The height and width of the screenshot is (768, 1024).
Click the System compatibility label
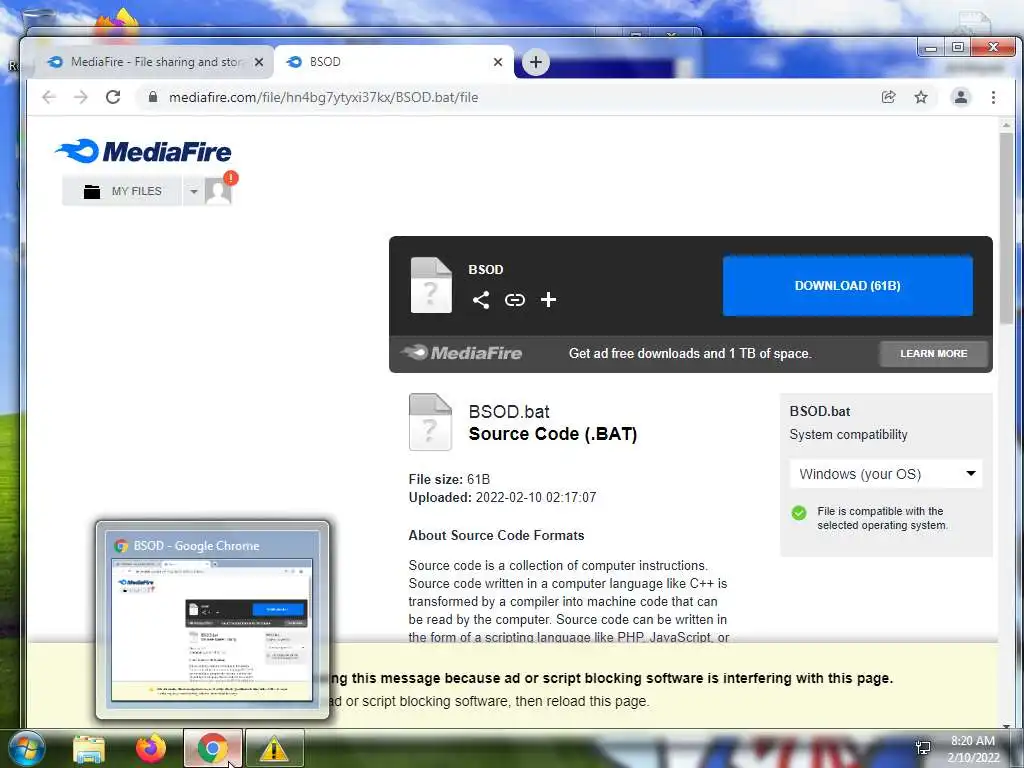click(848, 435)
